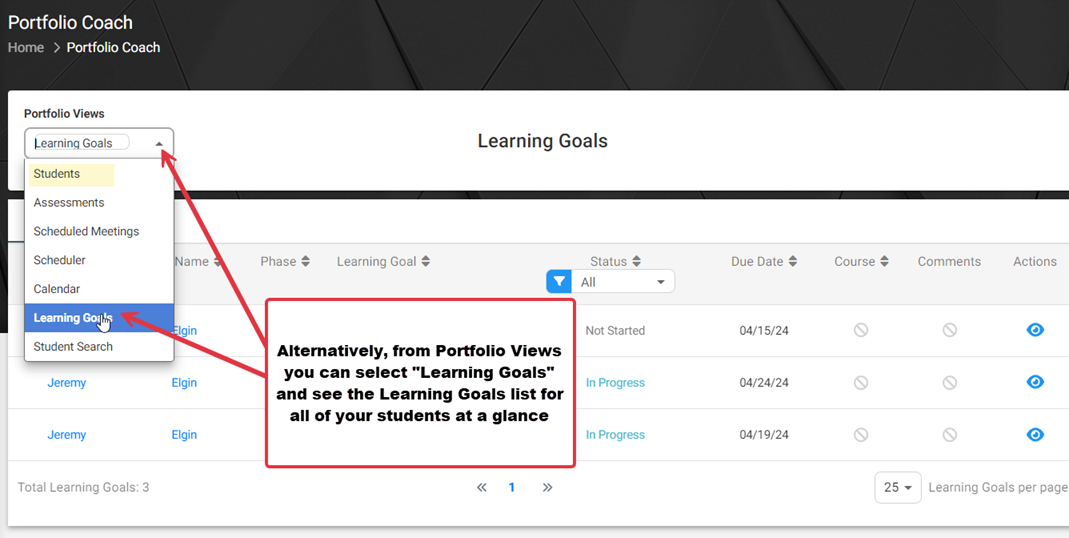Sort by the Phase column arrows

[x=305, y=261]
